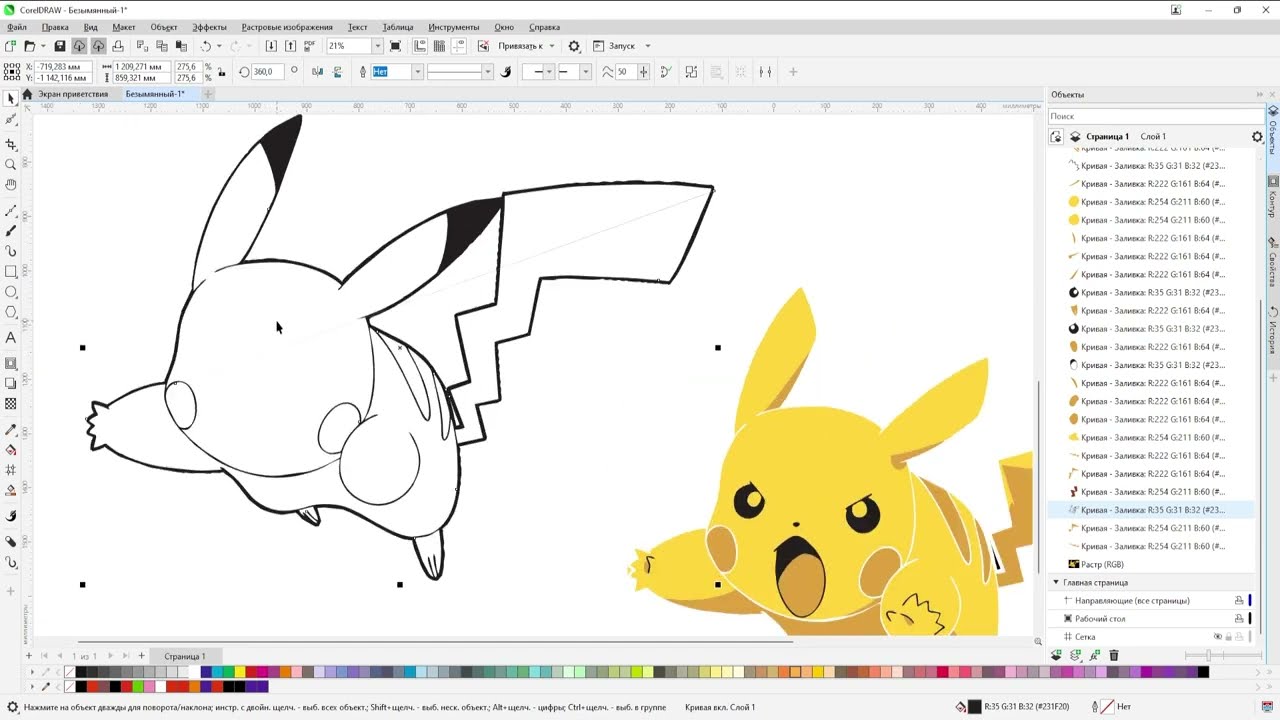Open the Файл menu

[17, 27]
